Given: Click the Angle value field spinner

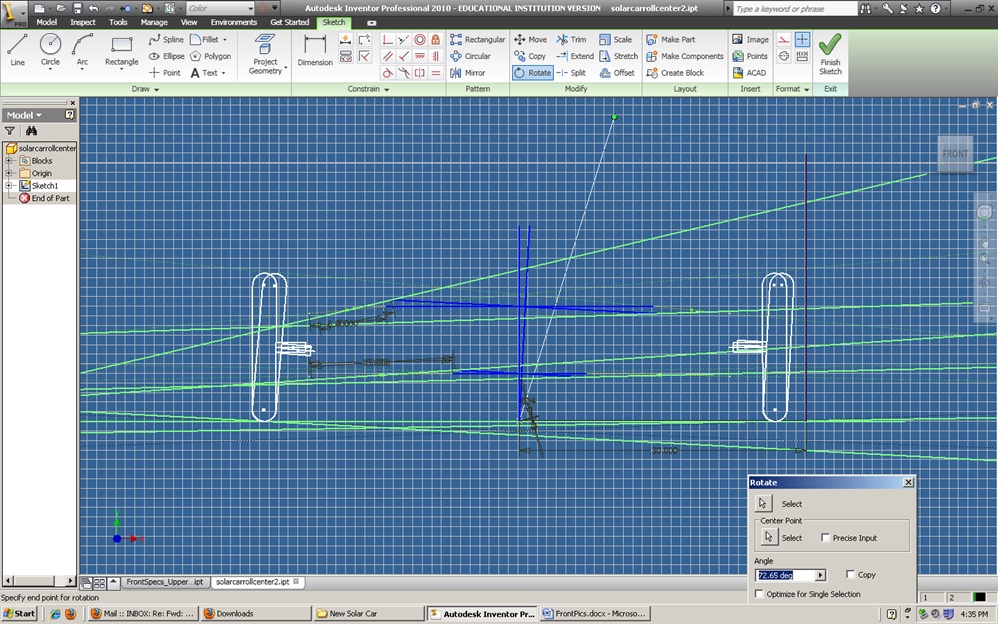Looking at the screenshot, I should coord(822,574).
